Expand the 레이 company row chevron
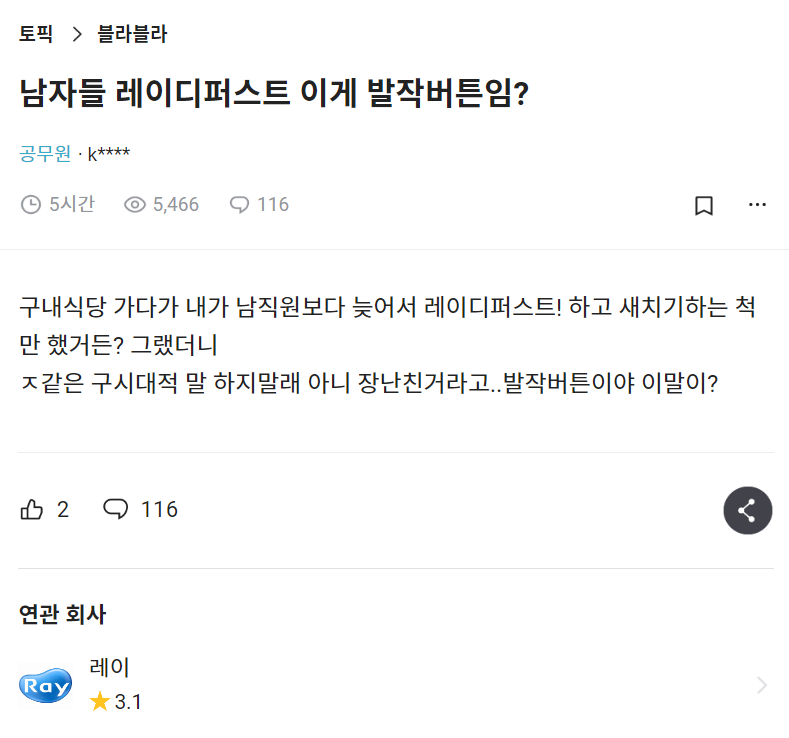789x738 pixels. (x=762, y=685)
